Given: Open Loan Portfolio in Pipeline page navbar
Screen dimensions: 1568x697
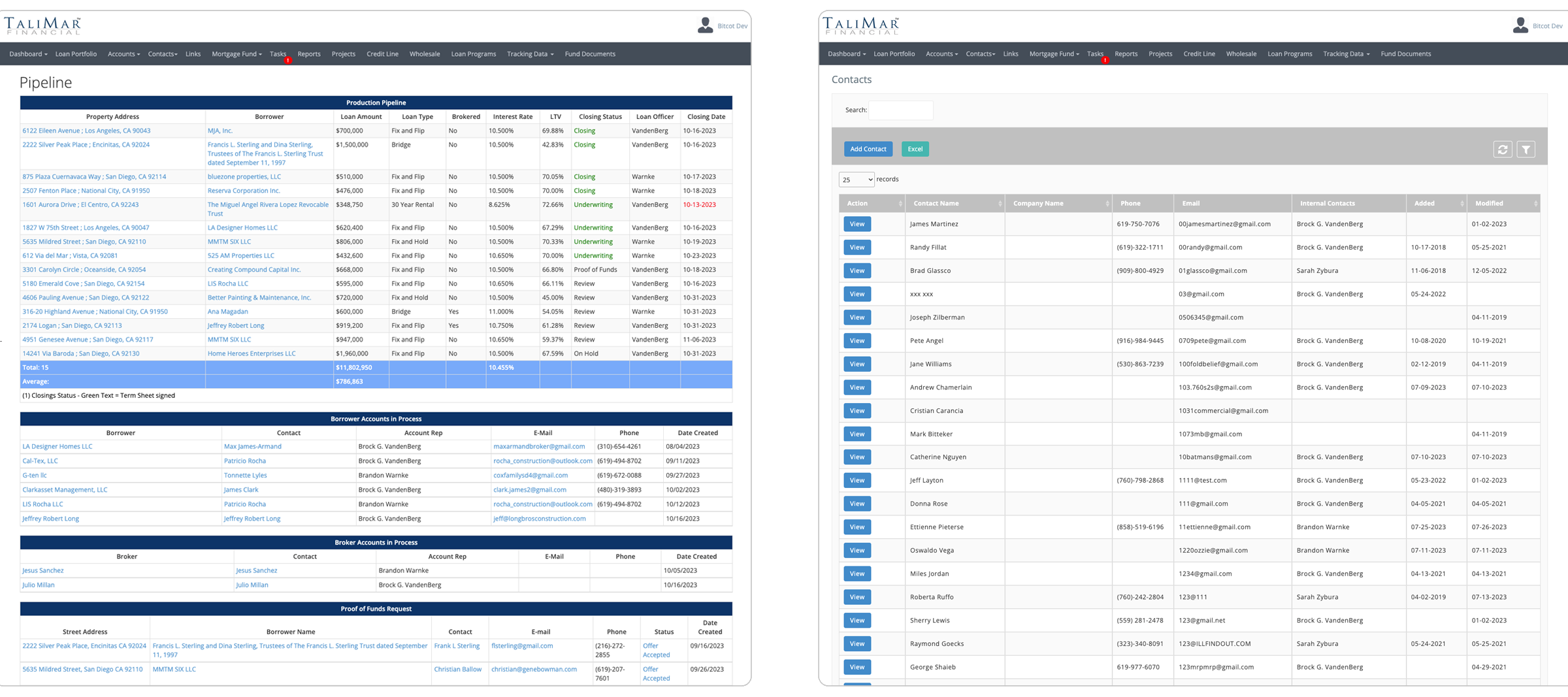Looking at the screenshot, I should [76, 54].
